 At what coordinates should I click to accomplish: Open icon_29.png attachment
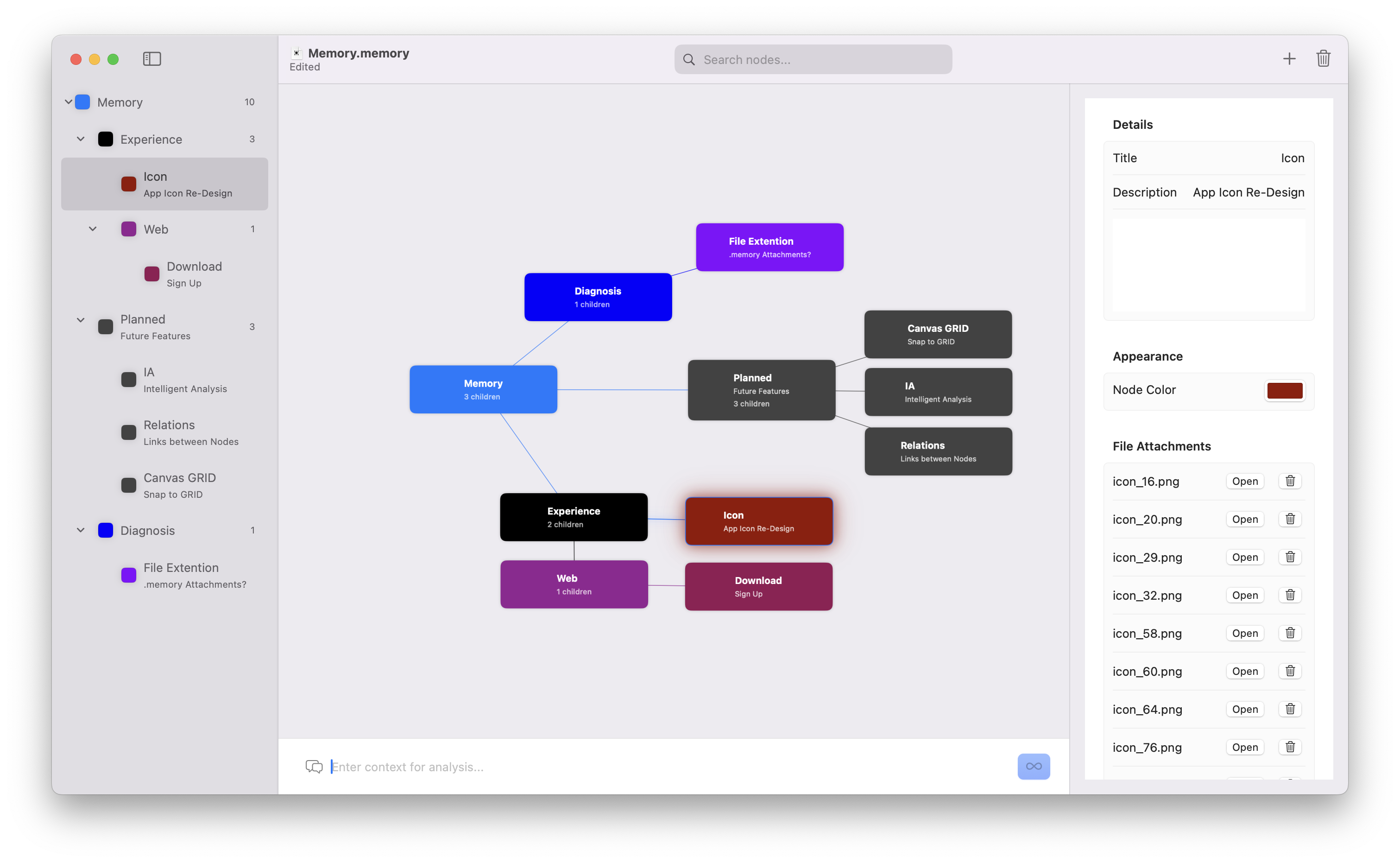(x=1244, y=557)
